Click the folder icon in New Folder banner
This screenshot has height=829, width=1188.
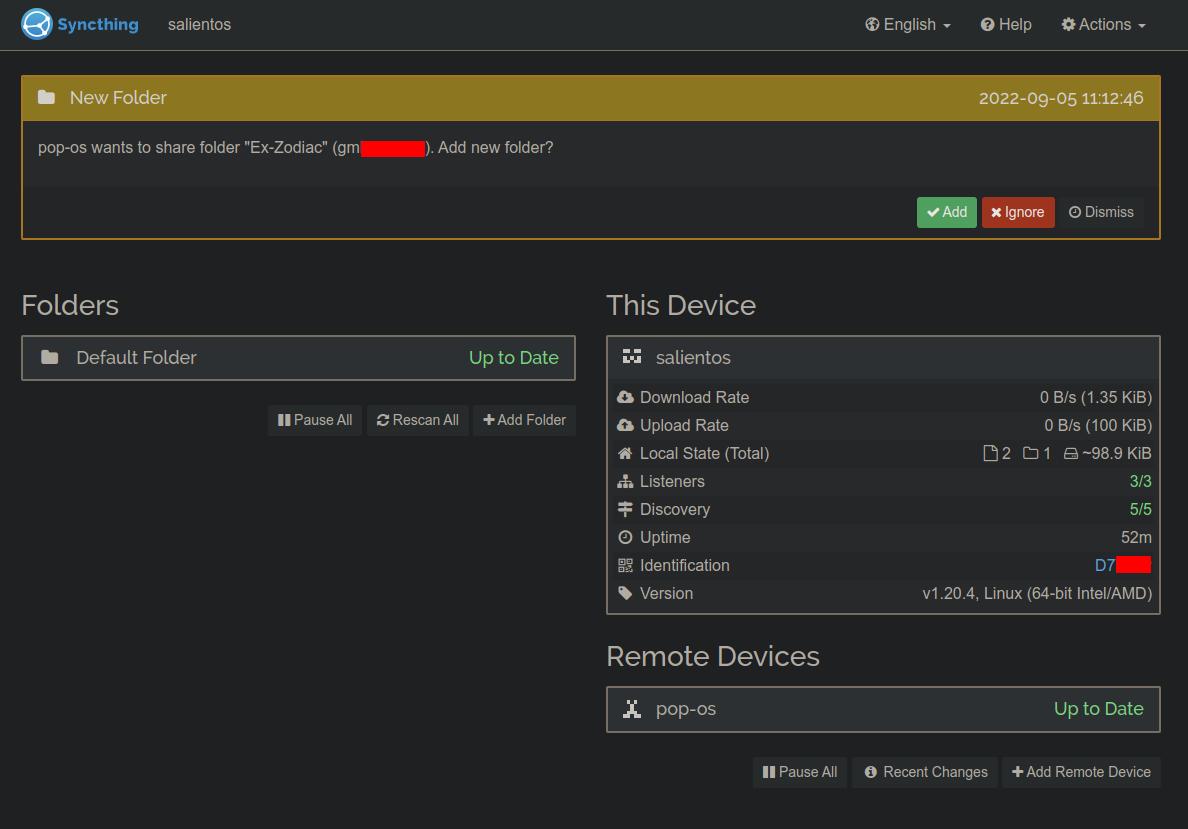coord(46,97)
